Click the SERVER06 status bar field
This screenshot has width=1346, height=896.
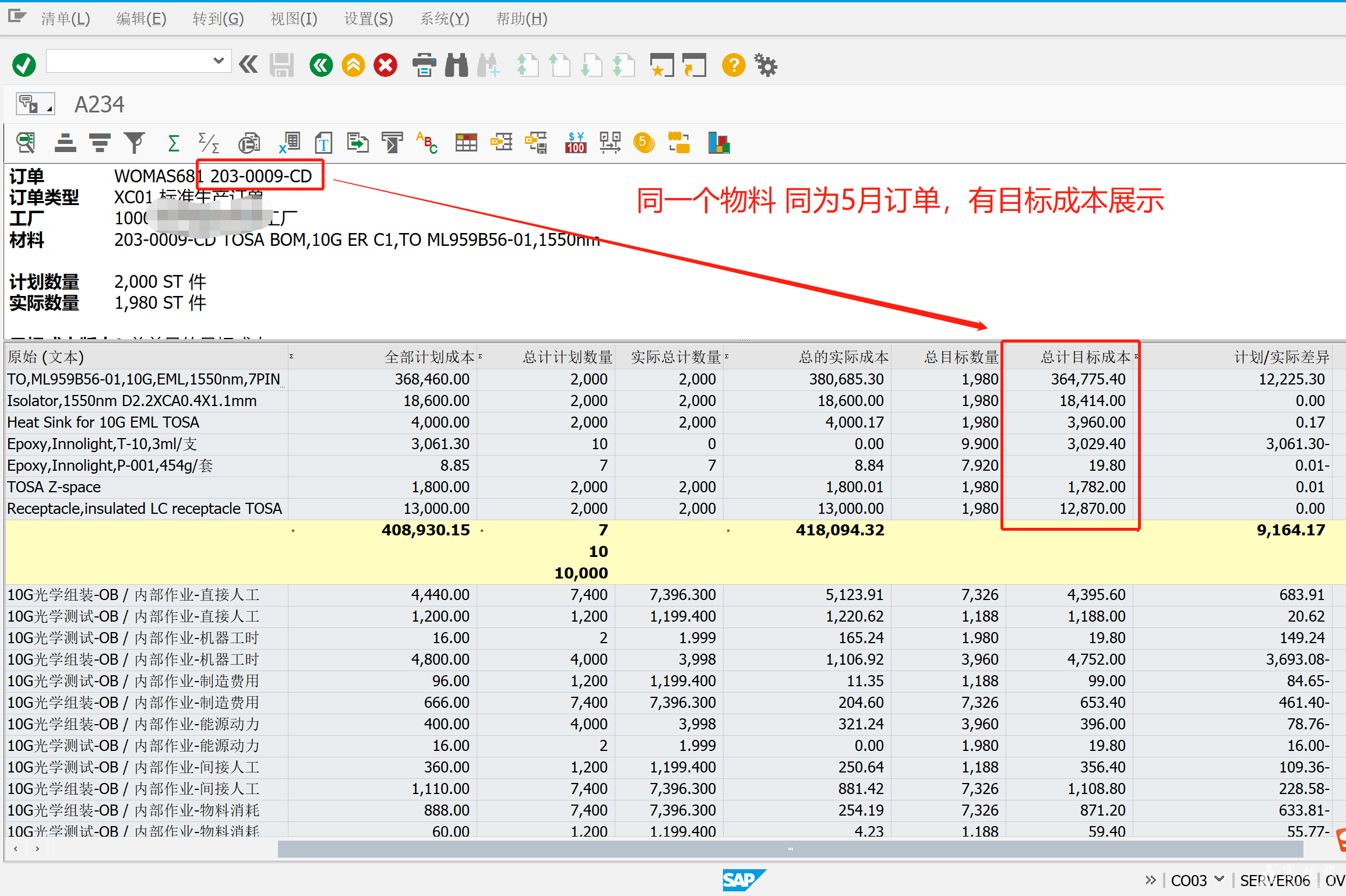point(1275,880)
